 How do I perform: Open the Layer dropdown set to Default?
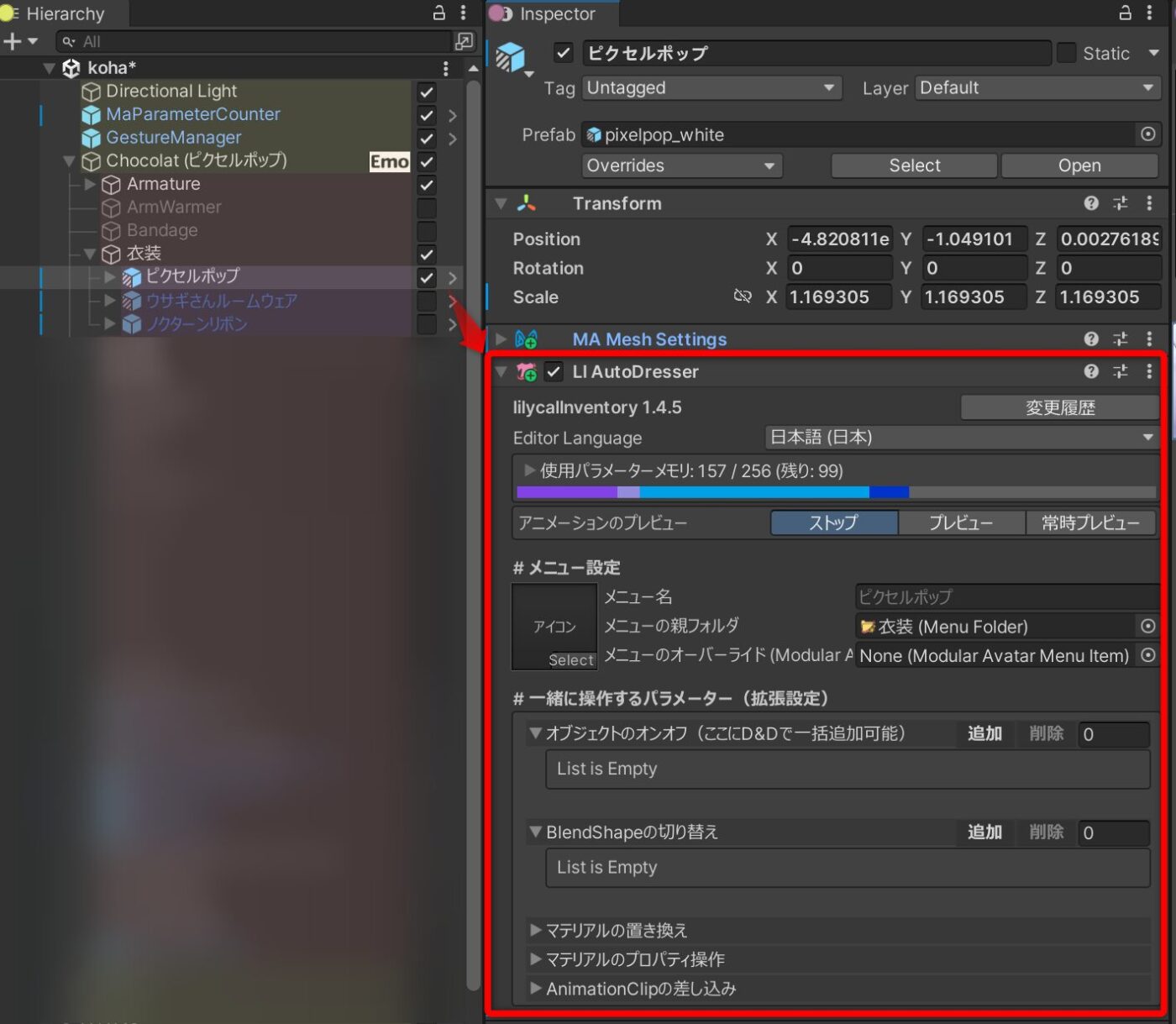(1037, 87)
